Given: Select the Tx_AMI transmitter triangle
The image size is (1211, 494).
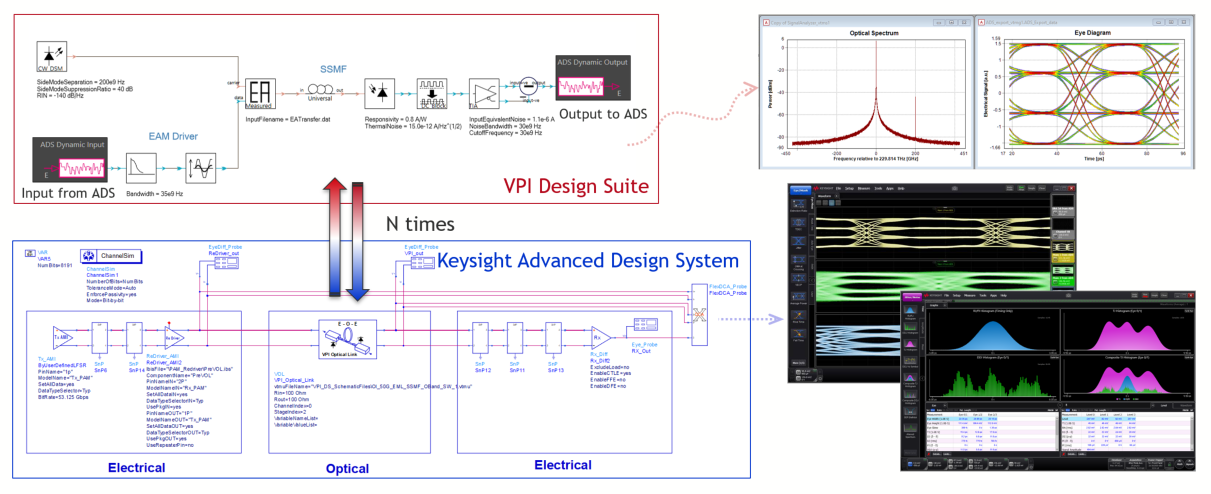Looking at the screenshot, I should tap(65, 337).
